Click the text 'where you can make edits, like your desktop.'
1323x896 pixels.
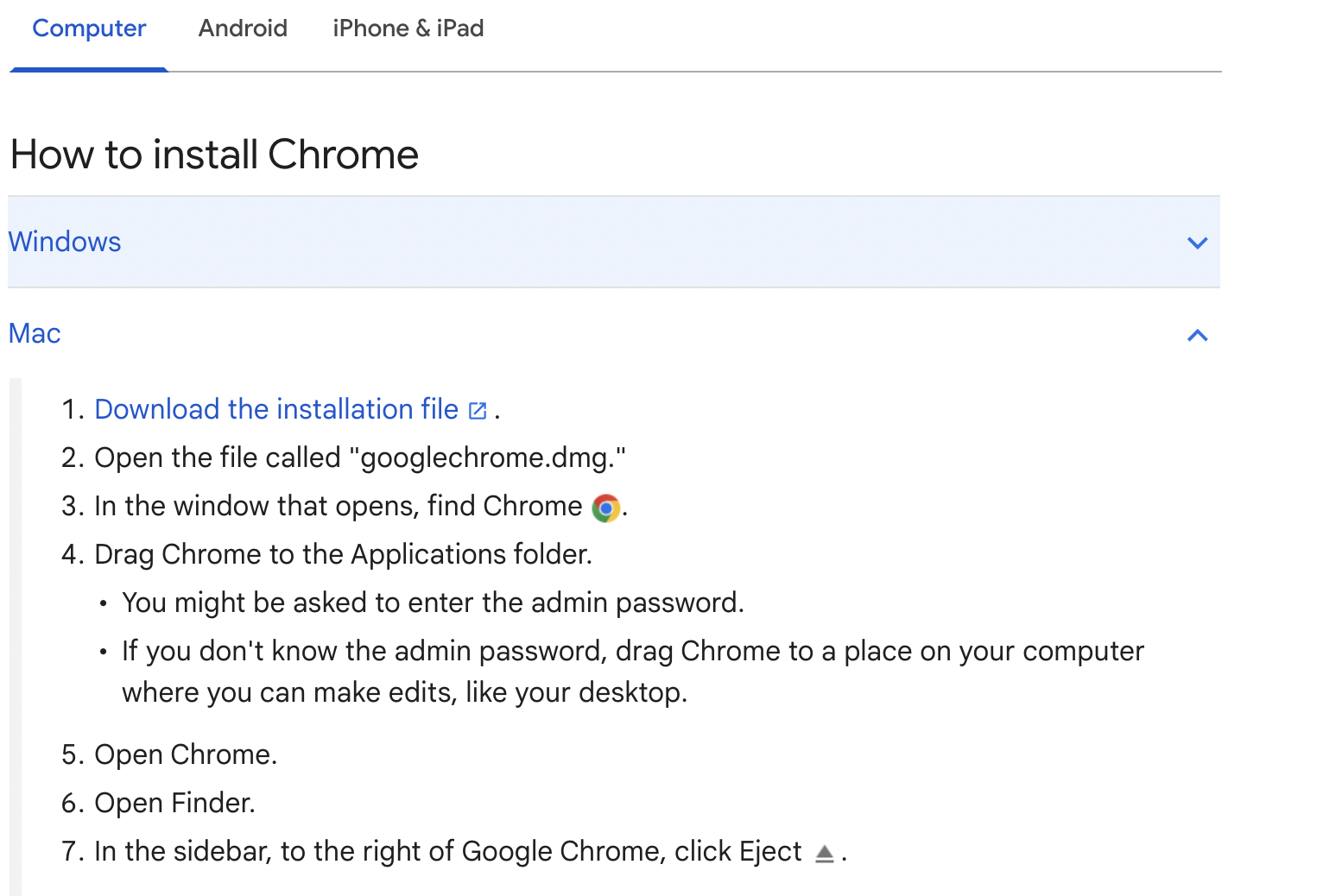coord(404,692)
